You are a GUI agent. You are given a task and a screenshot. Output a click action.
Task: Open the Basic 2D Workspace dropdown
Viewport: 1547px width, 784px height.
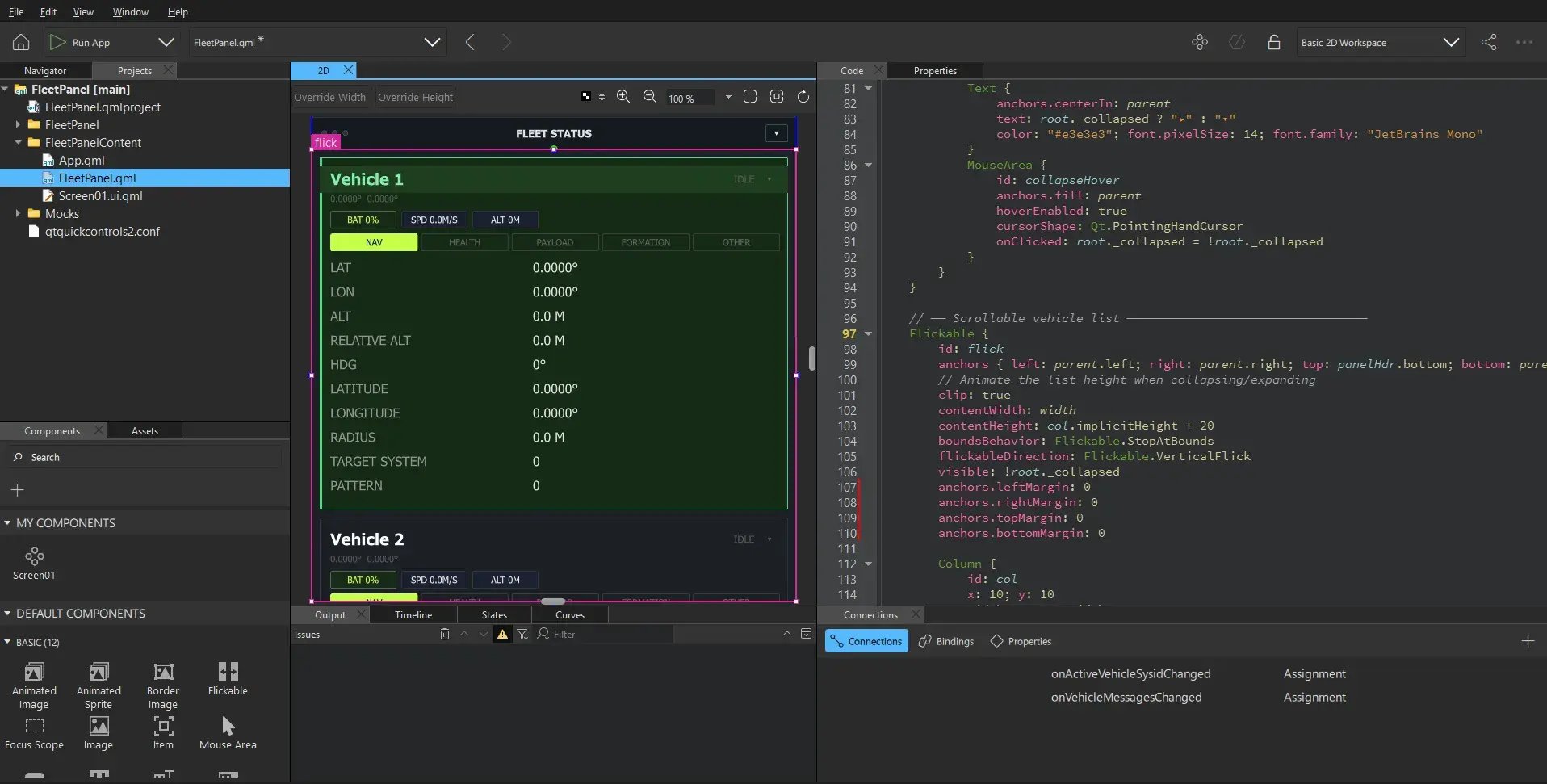[x=1451, y=42]
